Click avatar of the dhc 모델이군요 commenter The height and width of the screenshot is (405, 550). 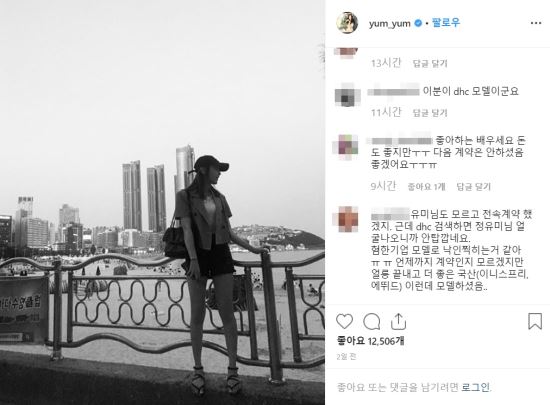point(347,95)
